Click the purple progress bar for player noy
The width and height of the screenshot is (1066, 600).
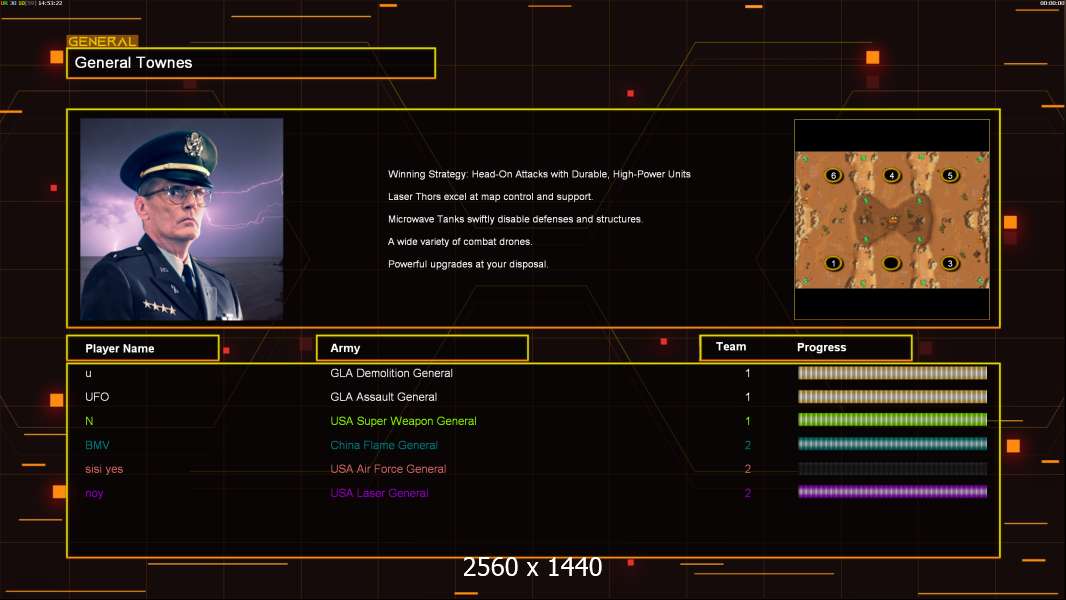(x=892, y=492)
